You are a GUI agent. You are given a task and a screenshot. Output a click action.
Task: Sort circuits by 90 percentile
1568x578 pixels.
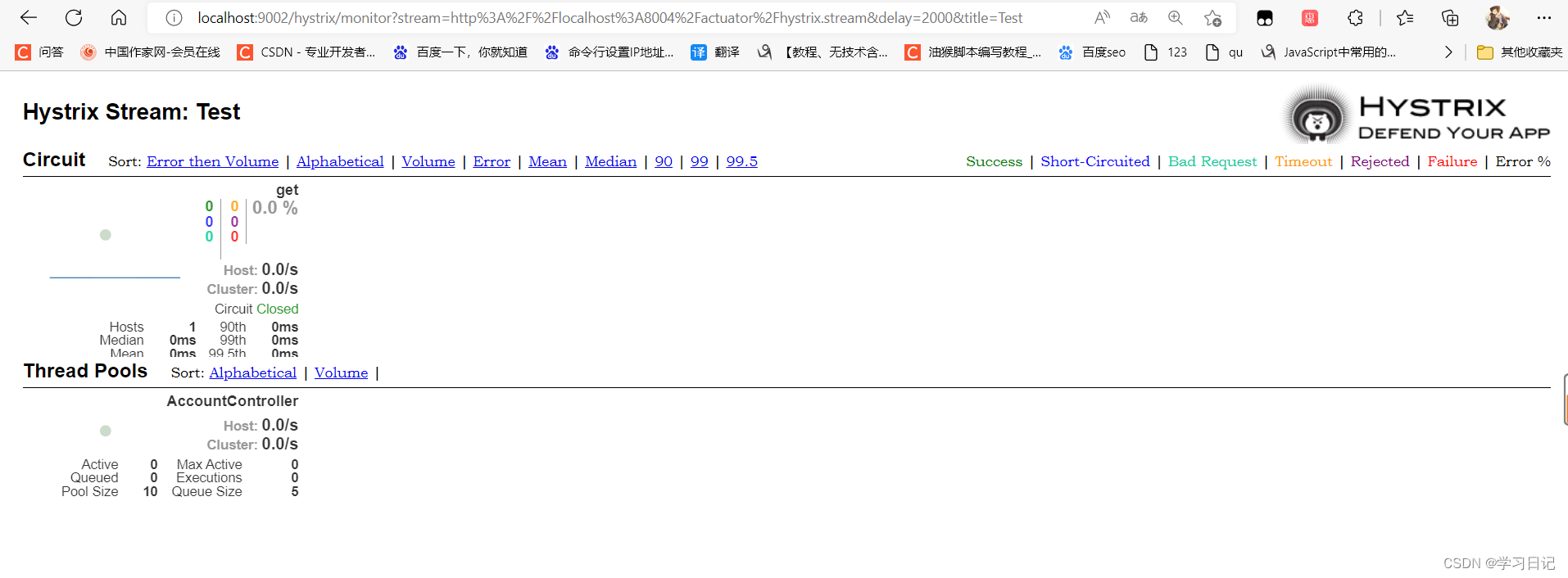(x=664, y=161)
